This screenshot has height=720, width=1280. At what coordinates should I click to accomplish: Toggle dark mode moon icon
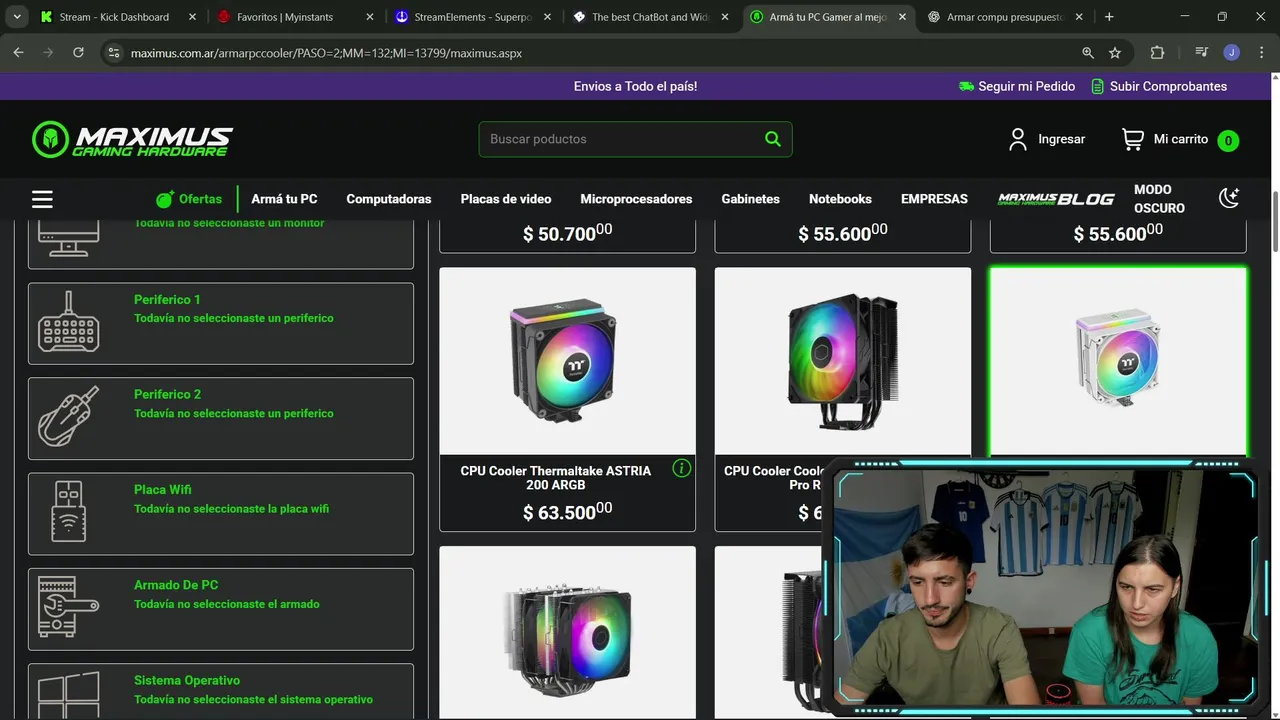click(1229, 198)
